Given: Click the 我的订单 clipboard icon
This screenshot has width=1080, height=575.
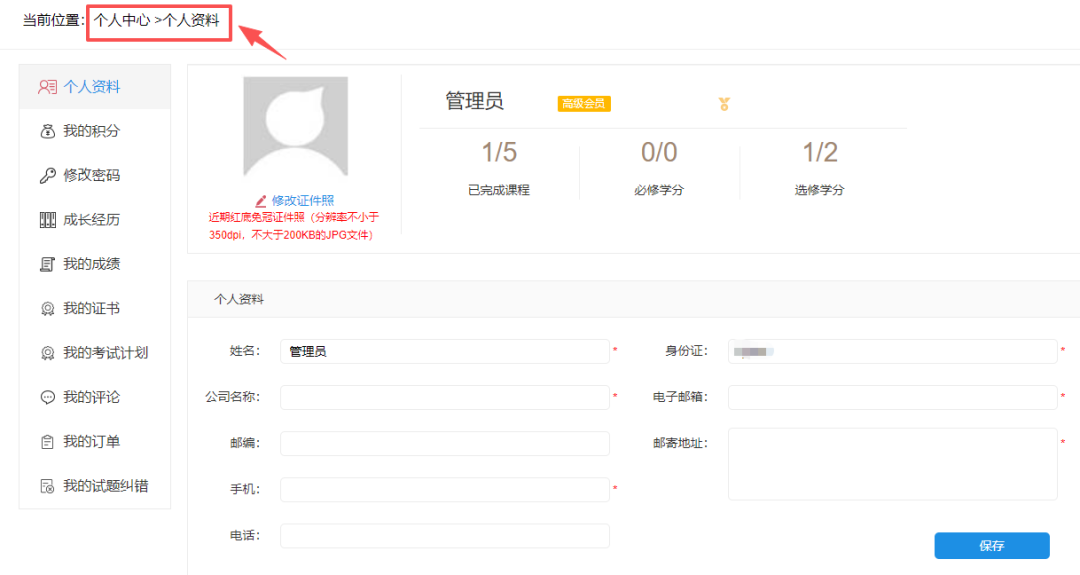Looking at the screenshot, I should (x=47, y=442).
